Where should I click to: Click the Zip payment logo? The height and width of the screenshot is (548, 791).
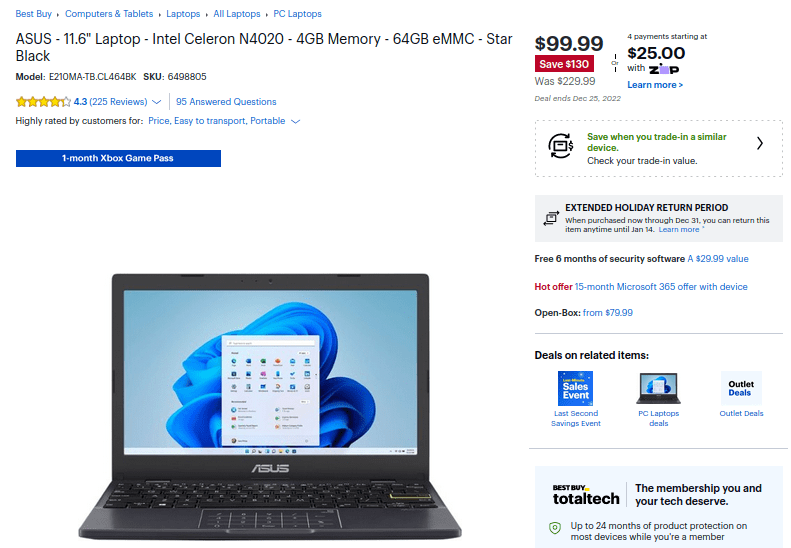tap(663, 69)
